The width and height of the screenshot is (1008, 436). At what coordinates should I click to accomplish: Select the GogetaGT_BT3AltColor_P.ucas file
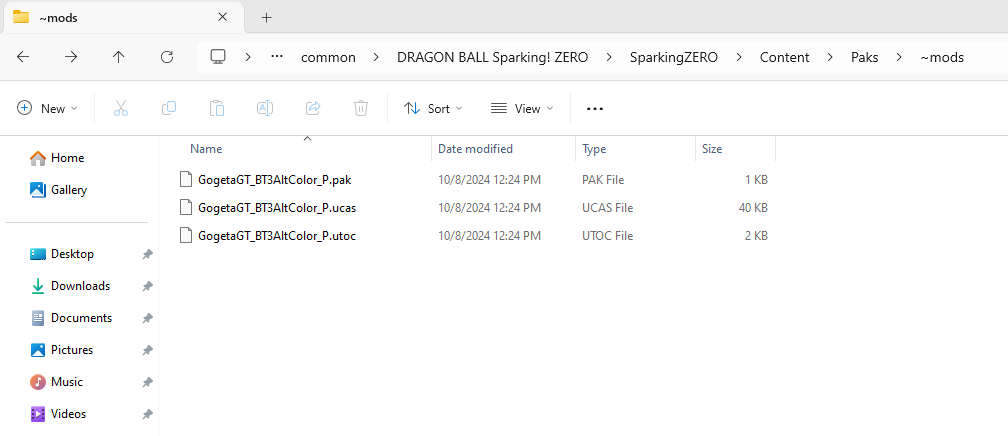pos(277,208)
